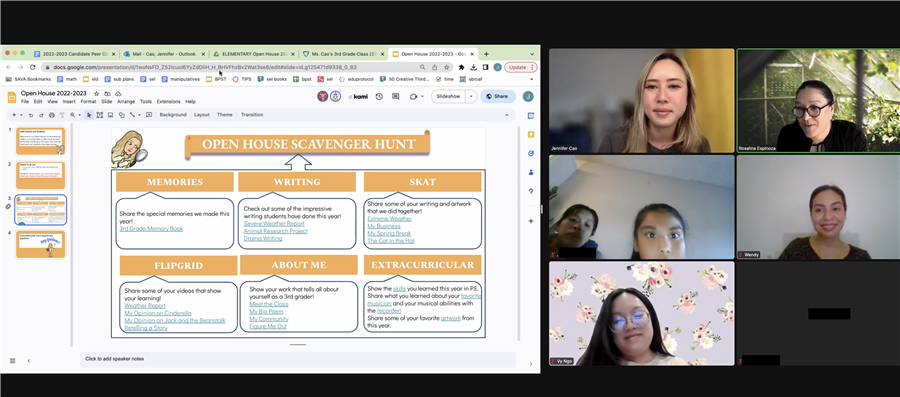This screenshot has width=900, height=397.
Task: Toggle the grid view button at bottom left
Action: point(13,361)
